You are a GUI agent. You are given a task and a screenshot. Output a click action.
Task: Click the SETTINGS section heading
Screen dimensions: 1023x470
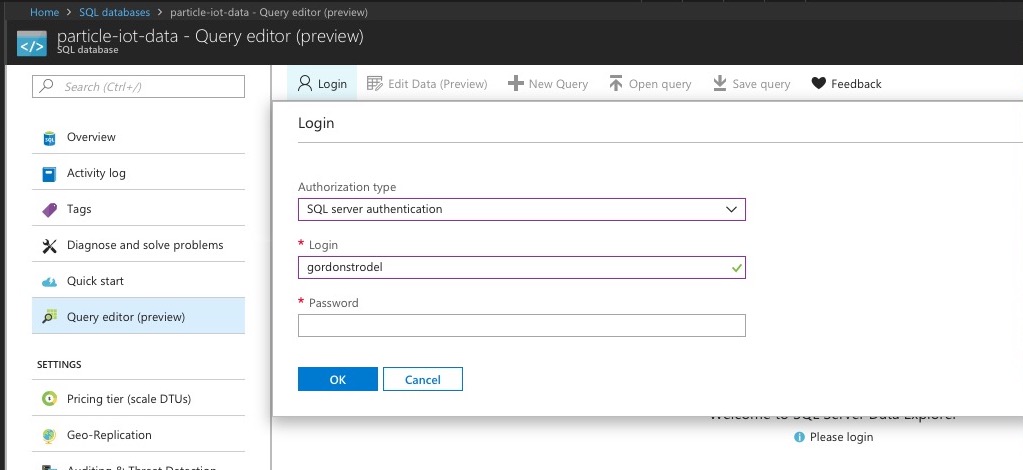coord(59,364)
